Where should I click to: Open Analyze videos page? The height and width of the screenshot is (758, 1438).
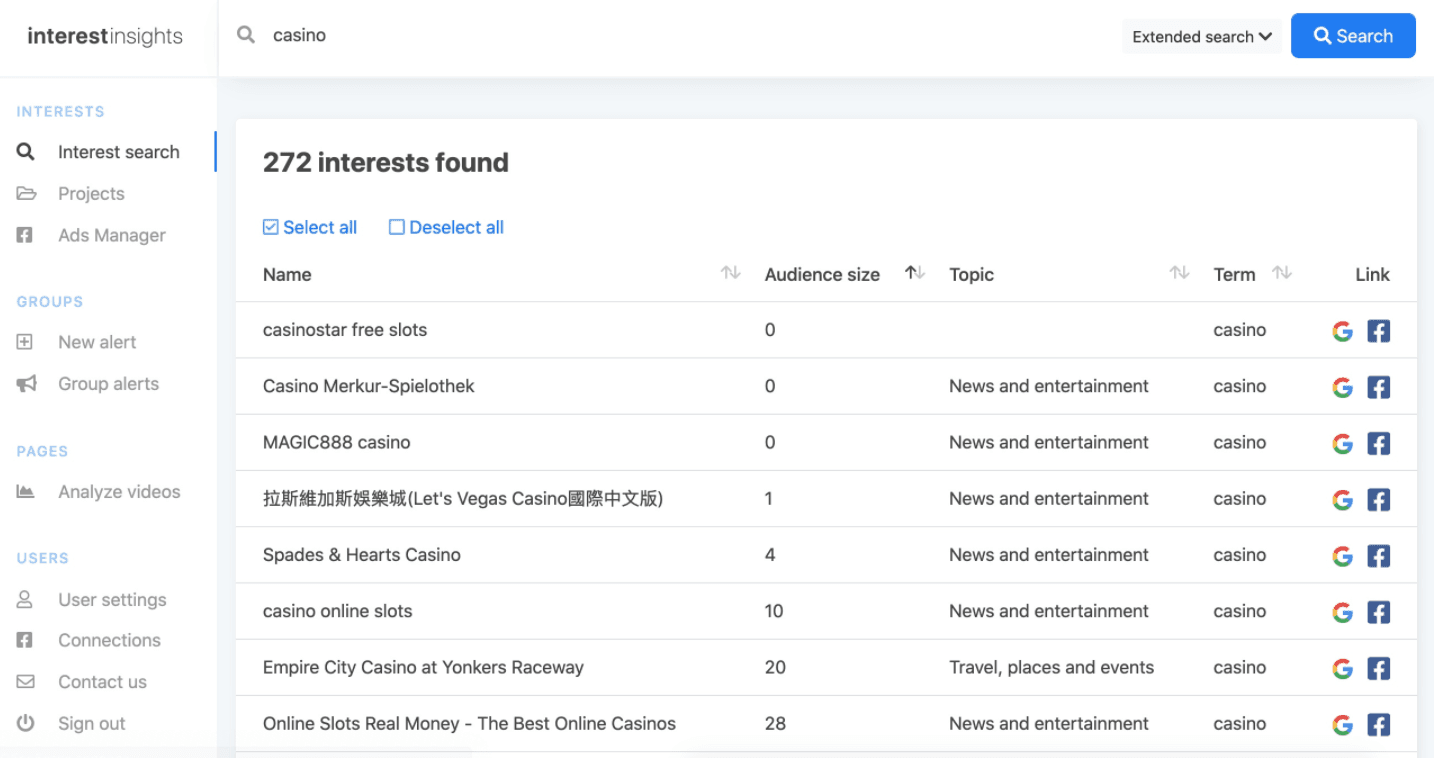(119, 492)
